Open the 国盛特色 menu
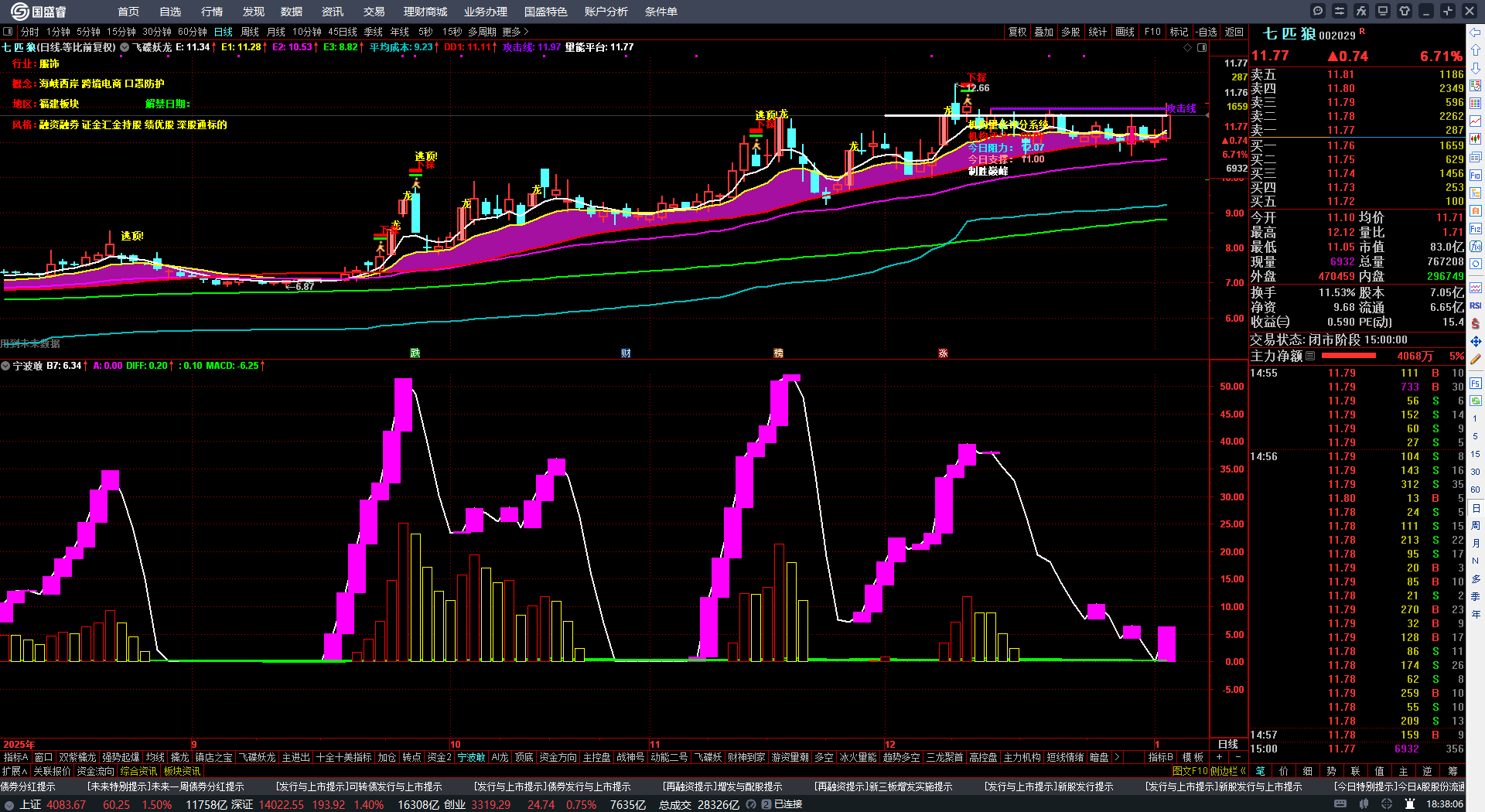This screenshot has width=1485, height=812. pyautogui.click(x=546, y=12)
